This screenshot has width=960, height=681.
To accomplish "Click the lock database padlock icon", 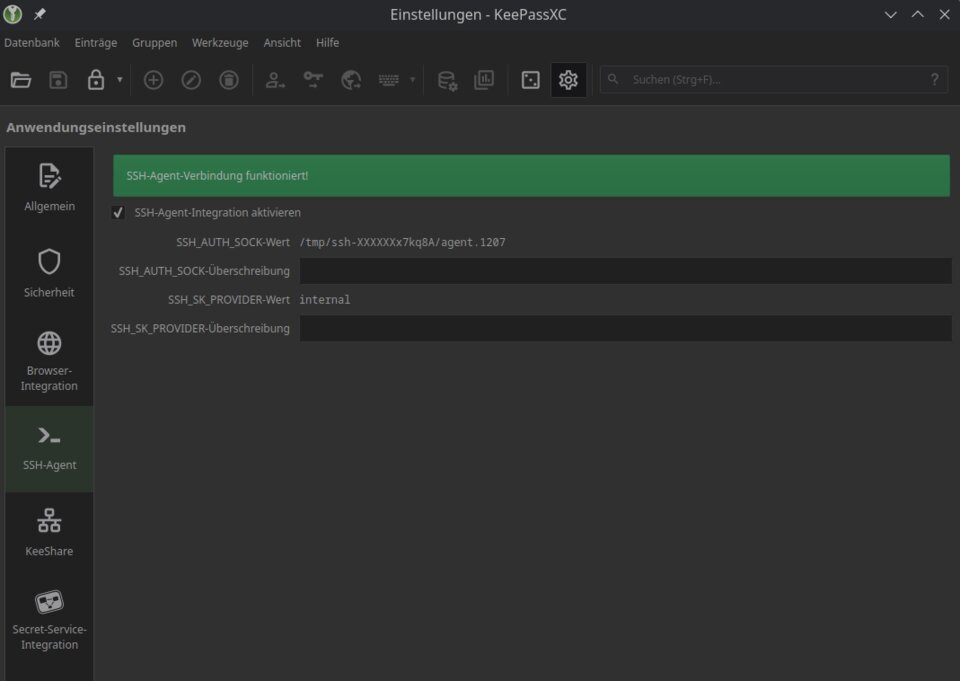I will (x=96, y=80).
